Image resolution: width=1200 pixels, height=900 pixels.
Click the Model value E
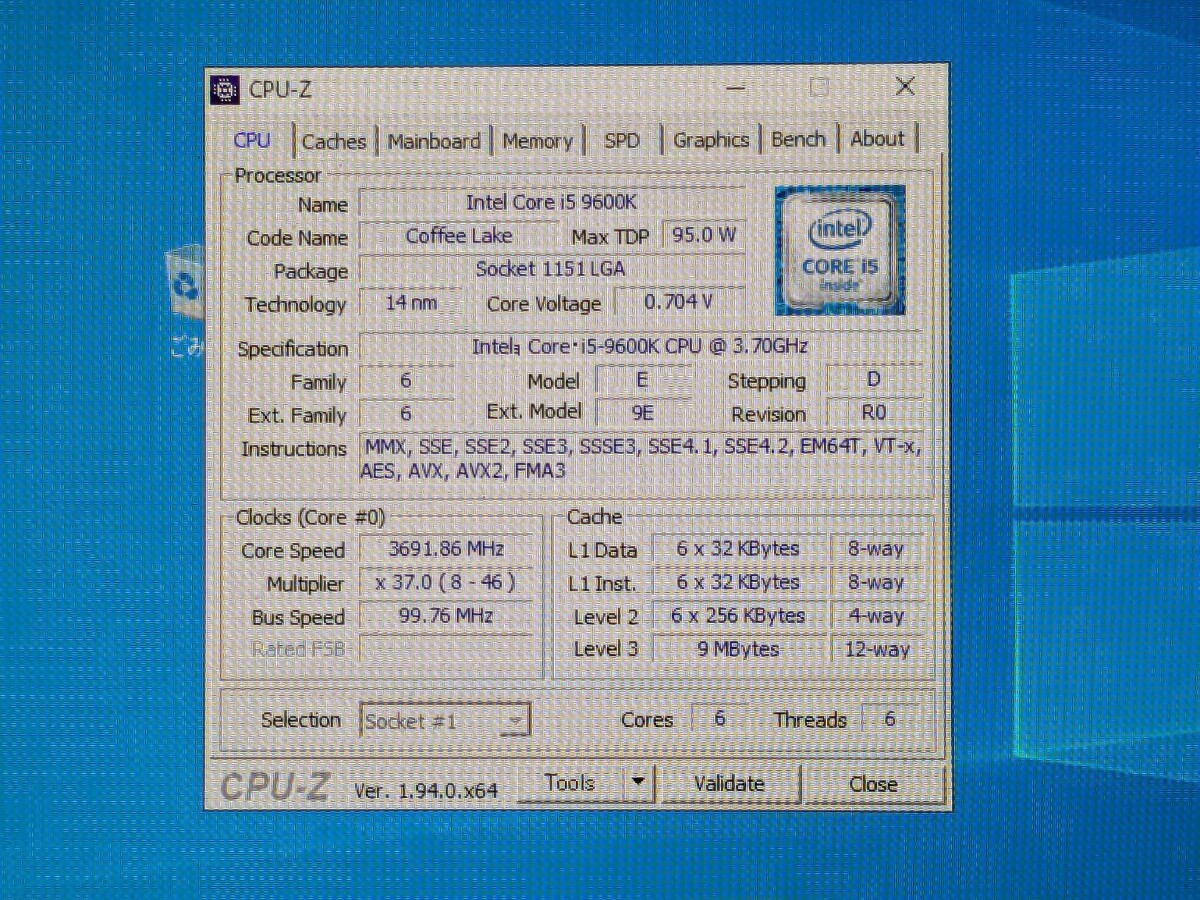tap(643, 381)
